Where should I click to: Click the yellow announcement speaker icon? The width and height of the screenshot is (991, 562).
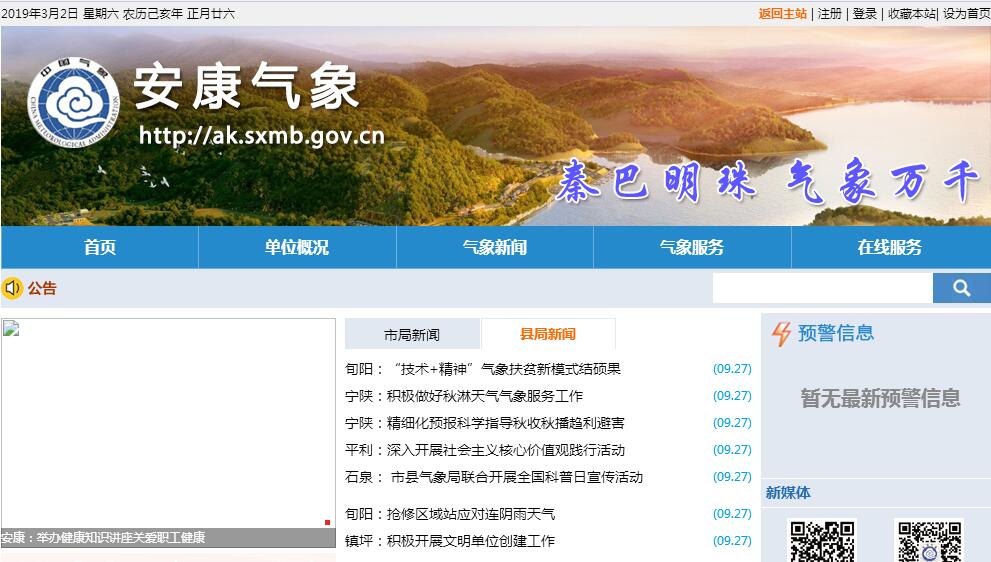tap(12, 288)
